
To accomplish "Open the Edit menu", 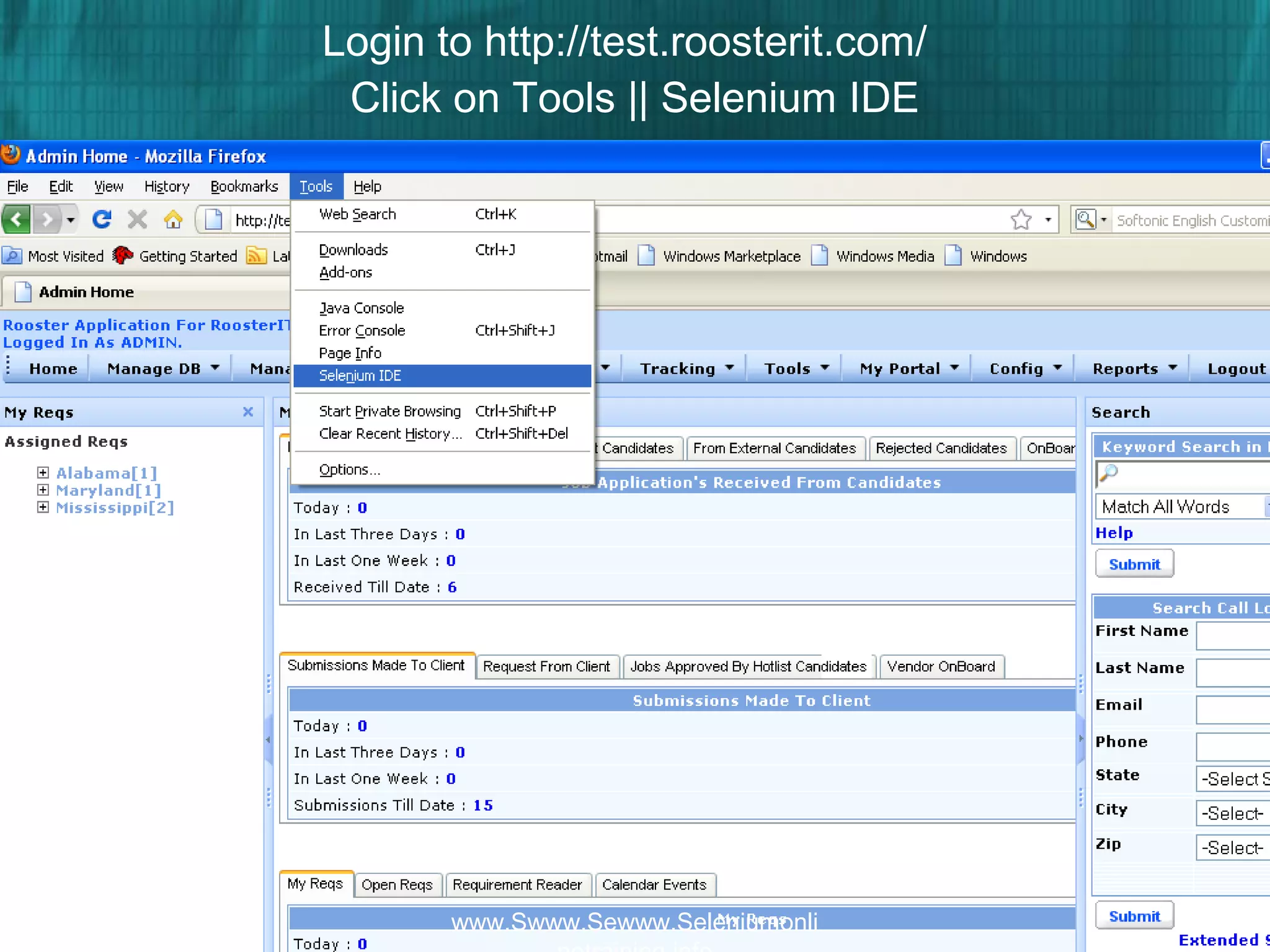I will click(61, 187).
